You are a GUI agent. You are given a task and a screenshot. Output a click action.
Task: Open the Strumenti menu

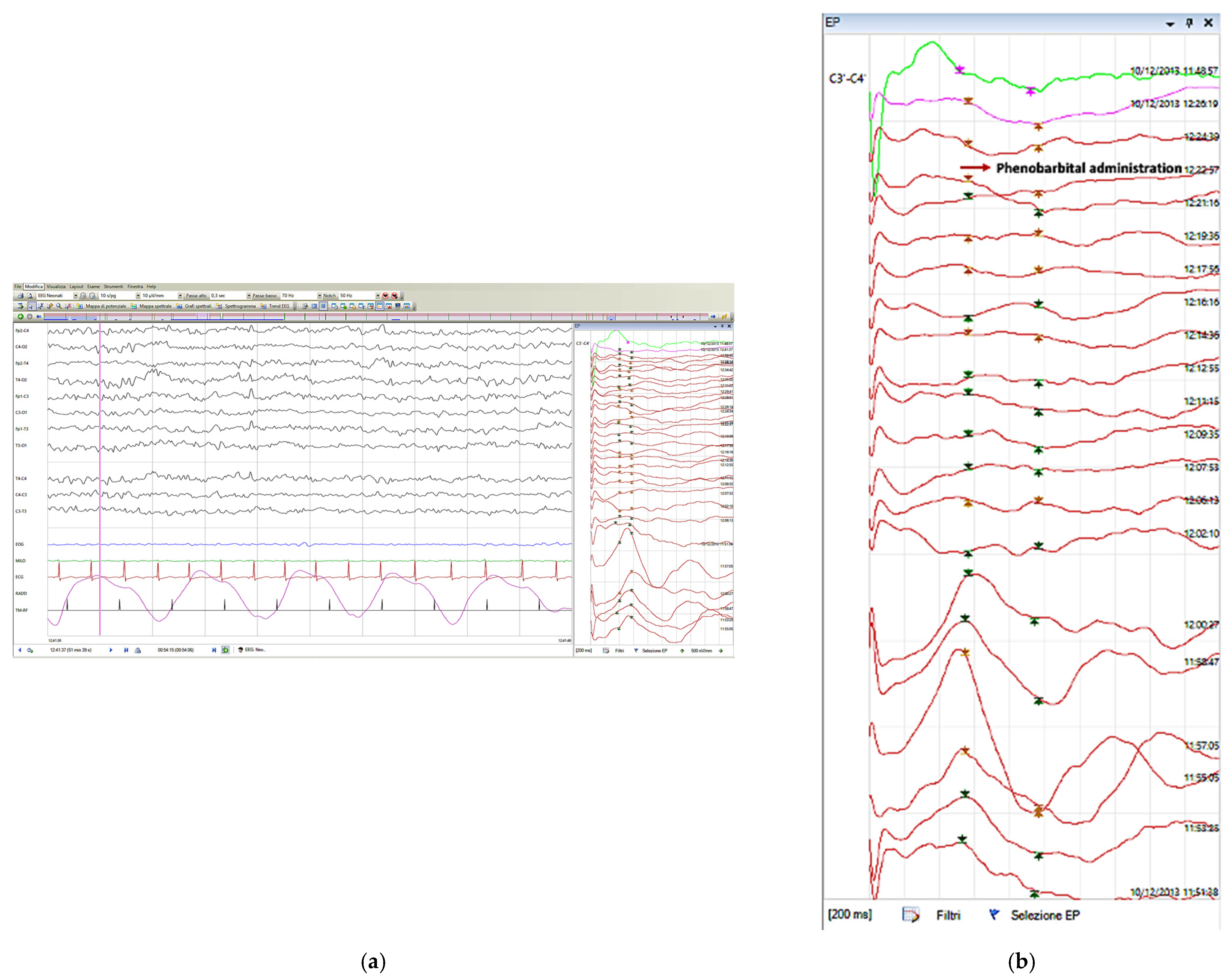[113, 287]
